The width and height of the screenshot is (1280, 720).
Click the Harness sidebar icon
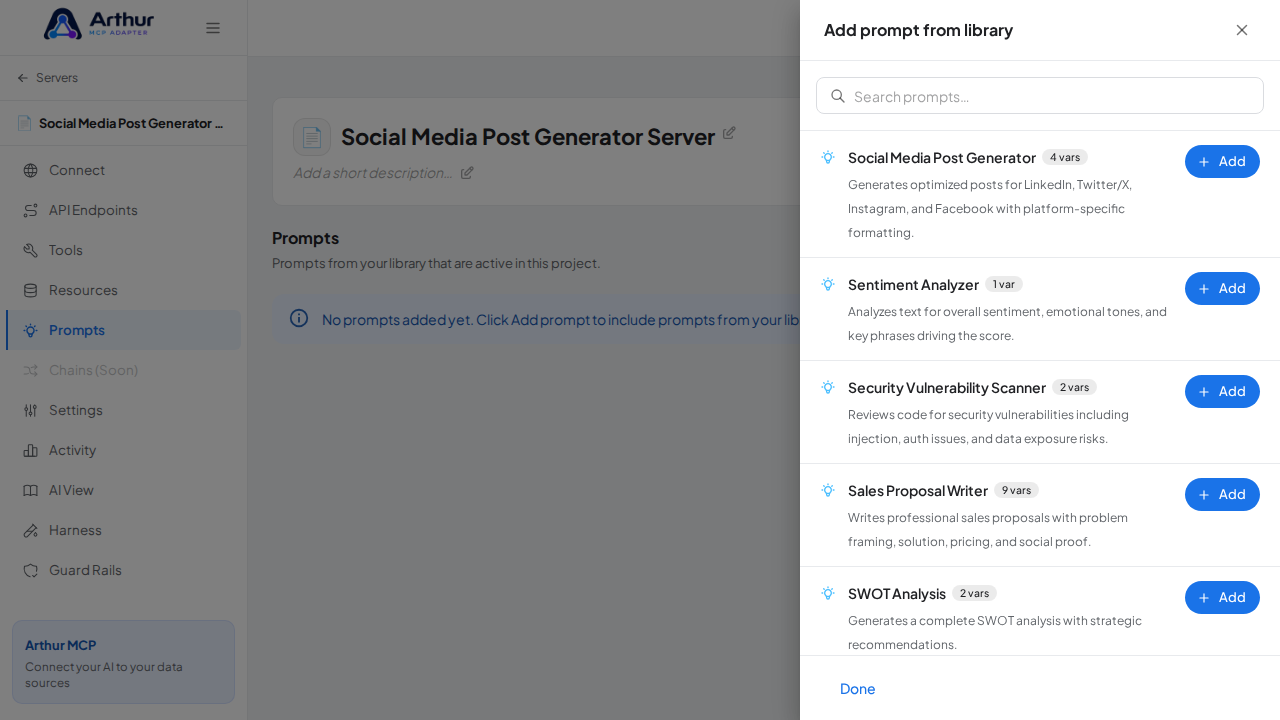click(31, 530)
